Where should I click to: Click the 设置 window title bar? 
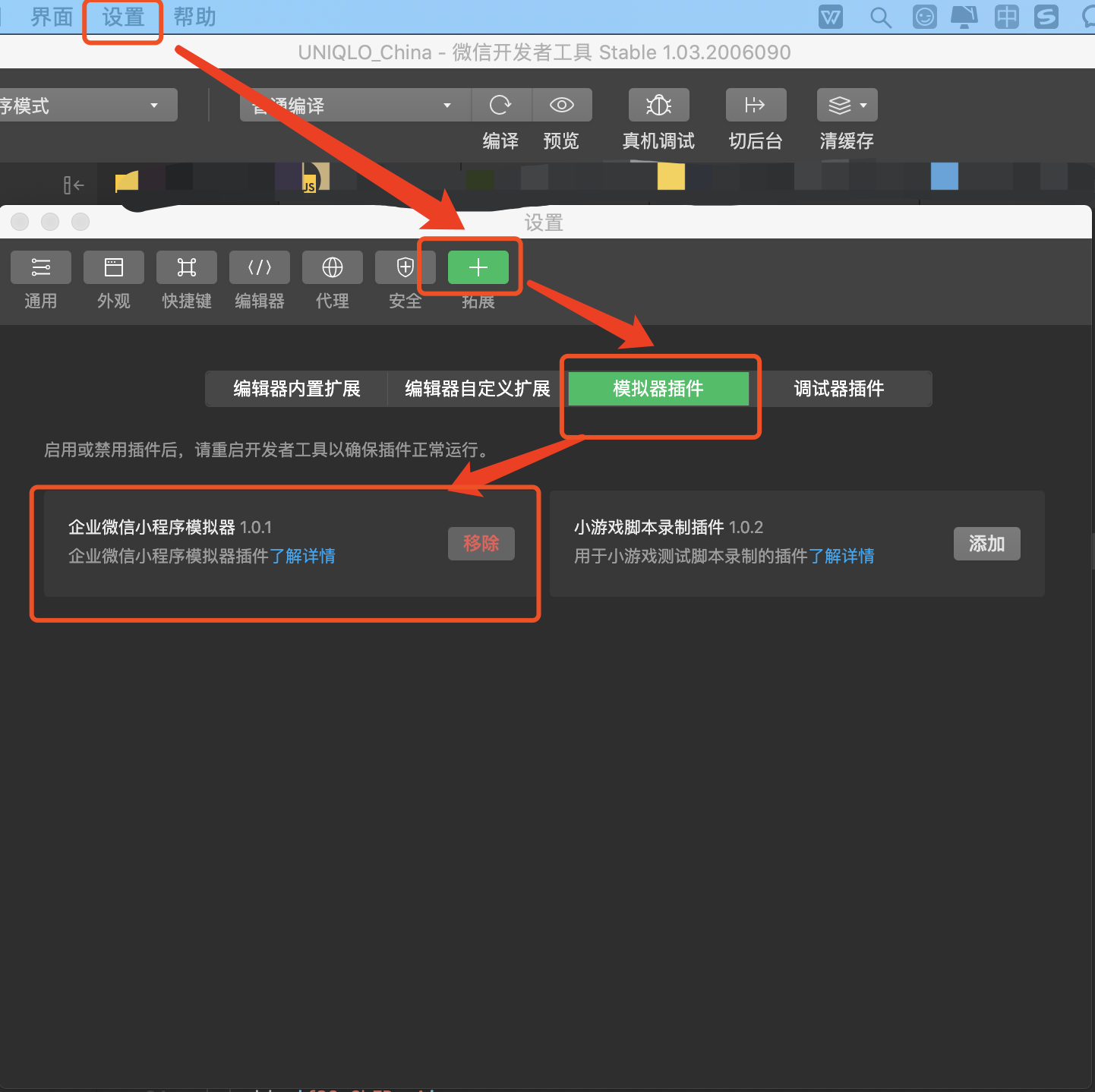(x=545, y=222)
